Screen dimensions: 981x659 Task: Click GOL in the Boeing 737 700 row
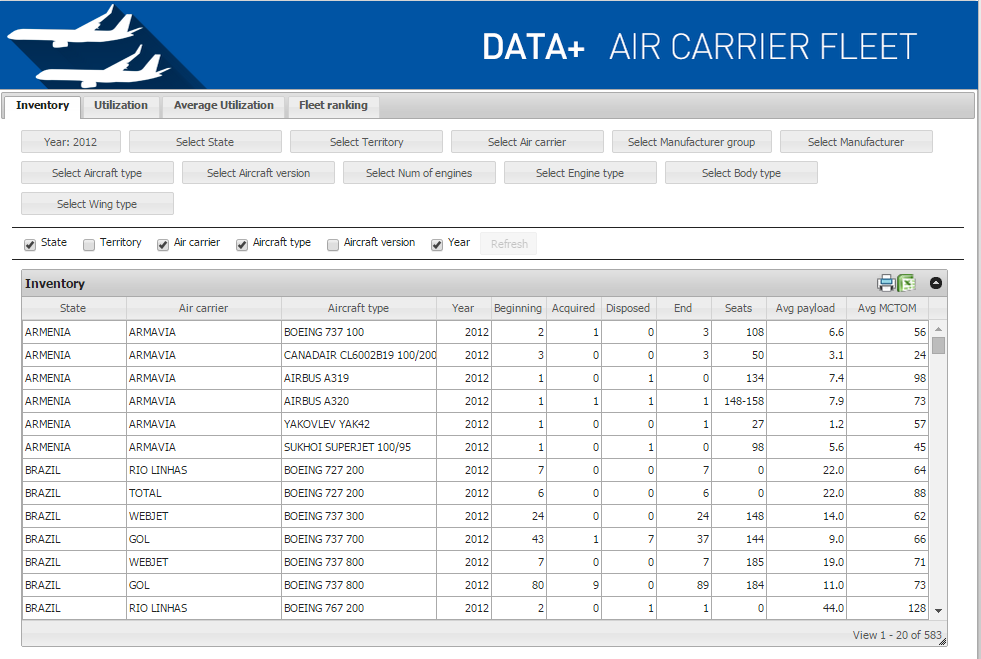pyautogui.click(x=204, y=539)
